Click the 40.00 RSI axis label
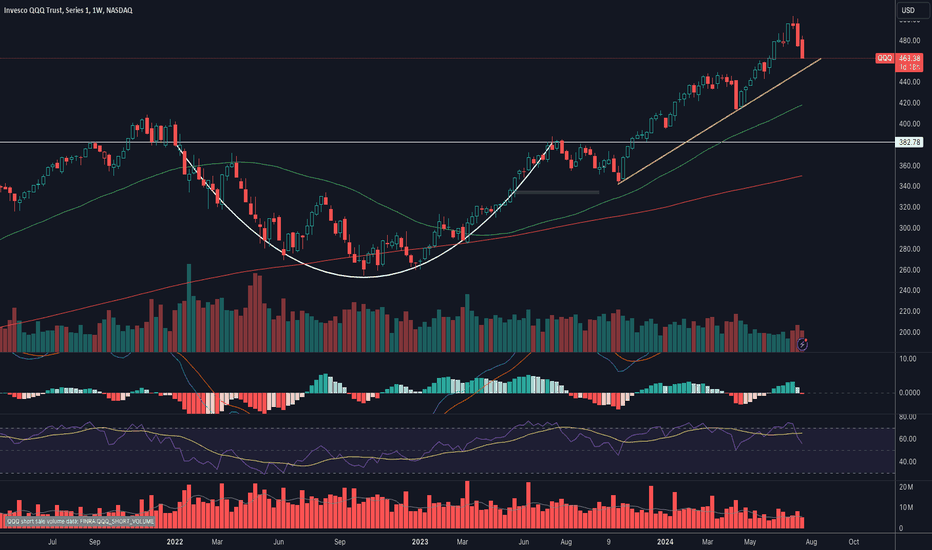Viewport: 932px width, 550px height. pyautogui.click(x=908, y=461)
